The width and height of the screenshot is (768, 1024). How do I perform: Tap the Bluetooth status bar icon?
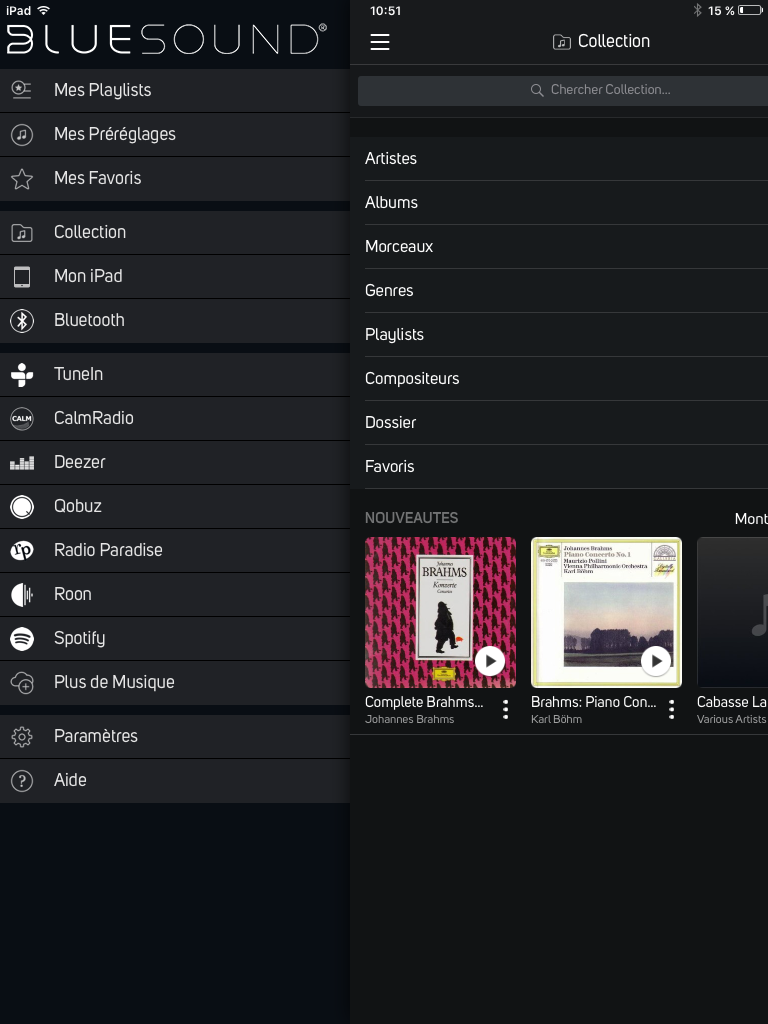[x=697, y=10]
